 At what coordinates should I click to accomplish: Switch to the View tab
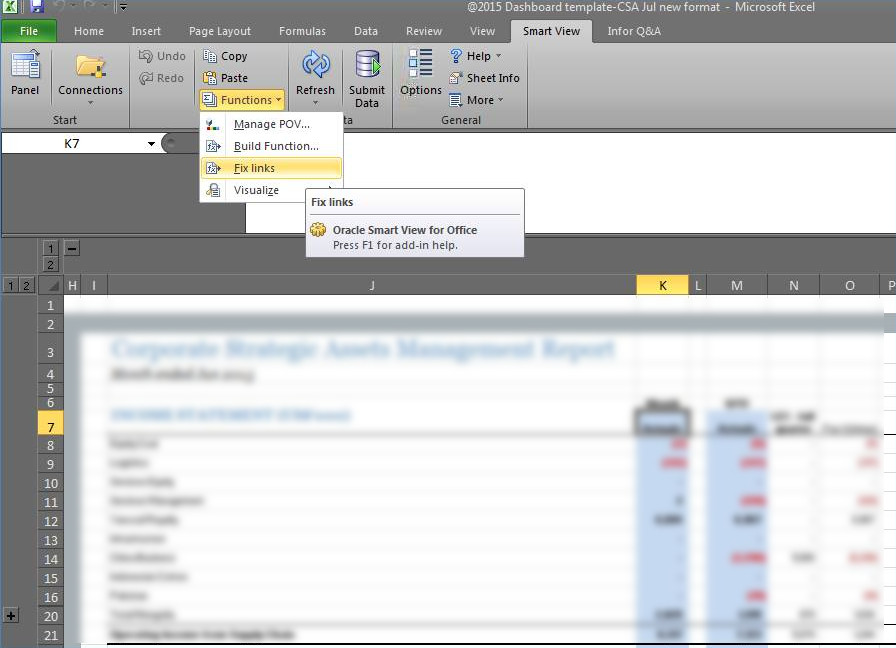(x=482, y=31)
